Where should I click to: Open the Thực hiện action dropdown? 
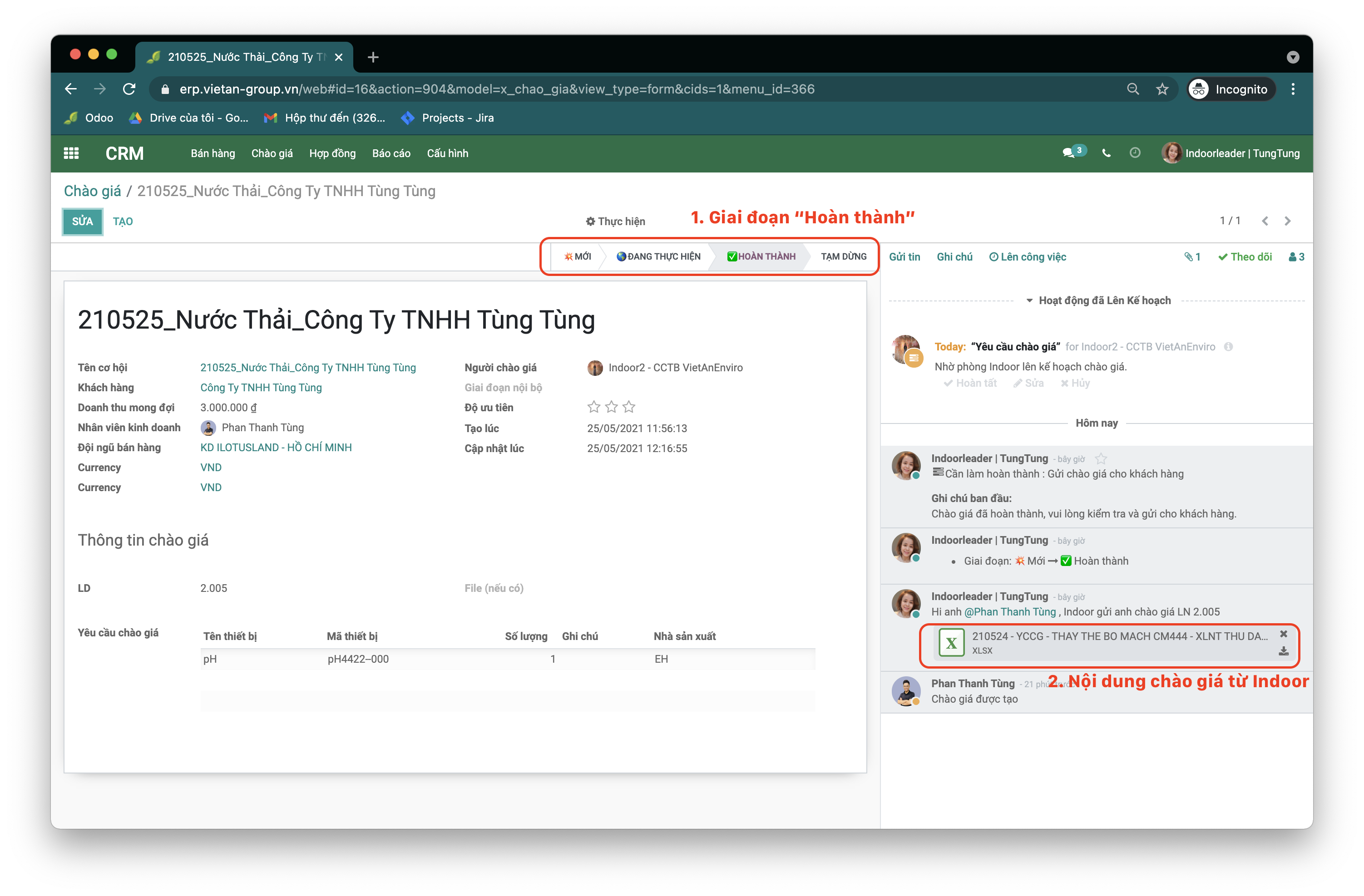pyautogui.click(x=616, y=221)
